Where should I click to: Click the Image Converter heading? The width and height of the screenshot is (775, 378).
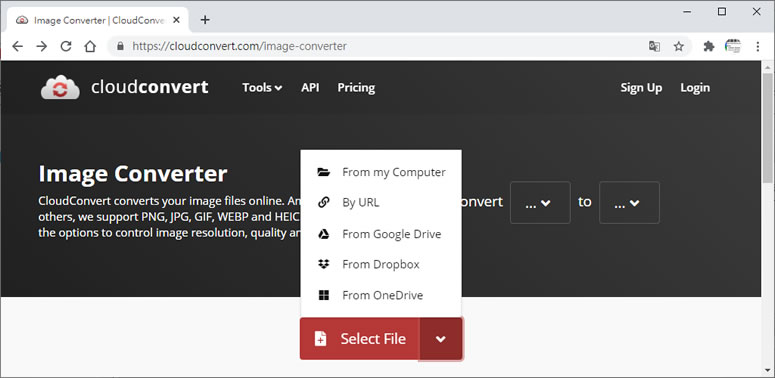pos(133,174)
